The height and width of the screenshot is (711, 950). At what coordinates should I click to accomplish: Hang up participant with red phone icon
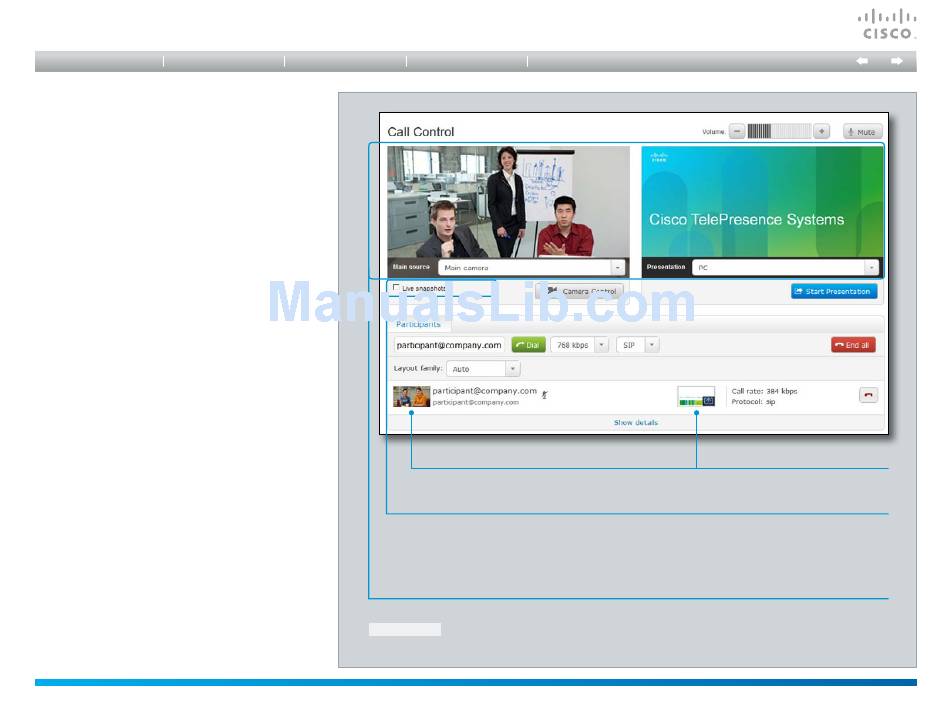[868, 395]
